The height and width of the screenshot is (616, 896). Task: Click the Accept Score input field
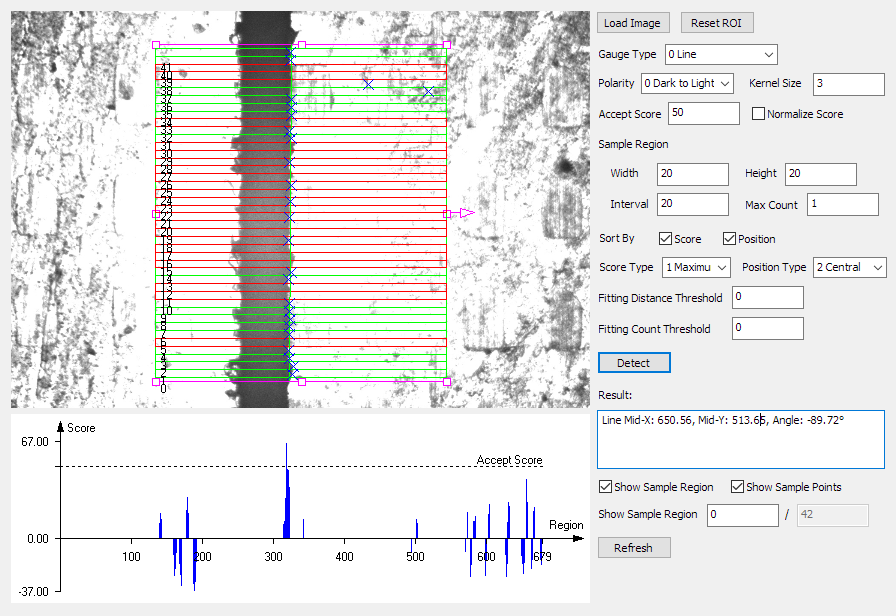pos(703,113)
